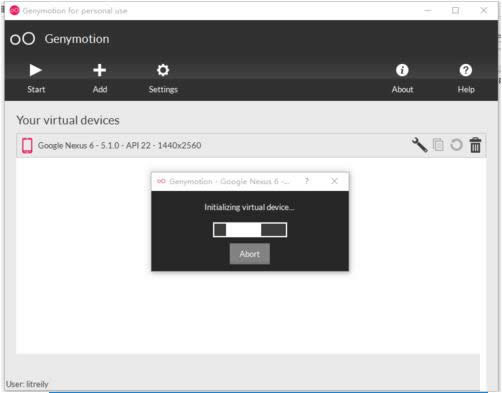Image resolution: width=502 pixels, height=393 pixels.
Task: Minimize the Genymotion main window
Action: (428, 11)
